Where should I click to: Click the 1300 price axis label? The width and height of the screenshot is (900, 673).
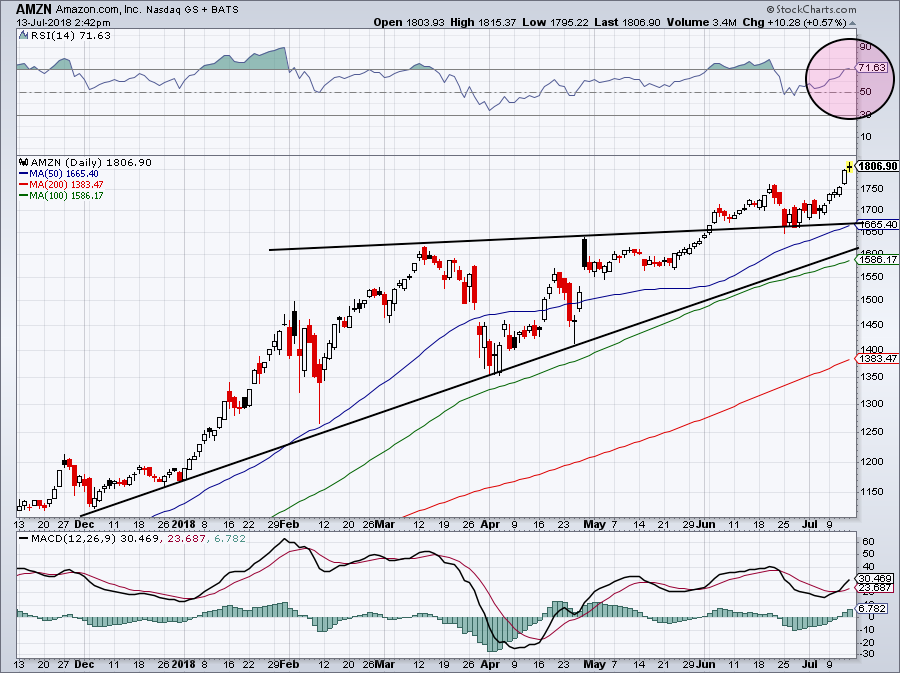click(x=871, y=404)
